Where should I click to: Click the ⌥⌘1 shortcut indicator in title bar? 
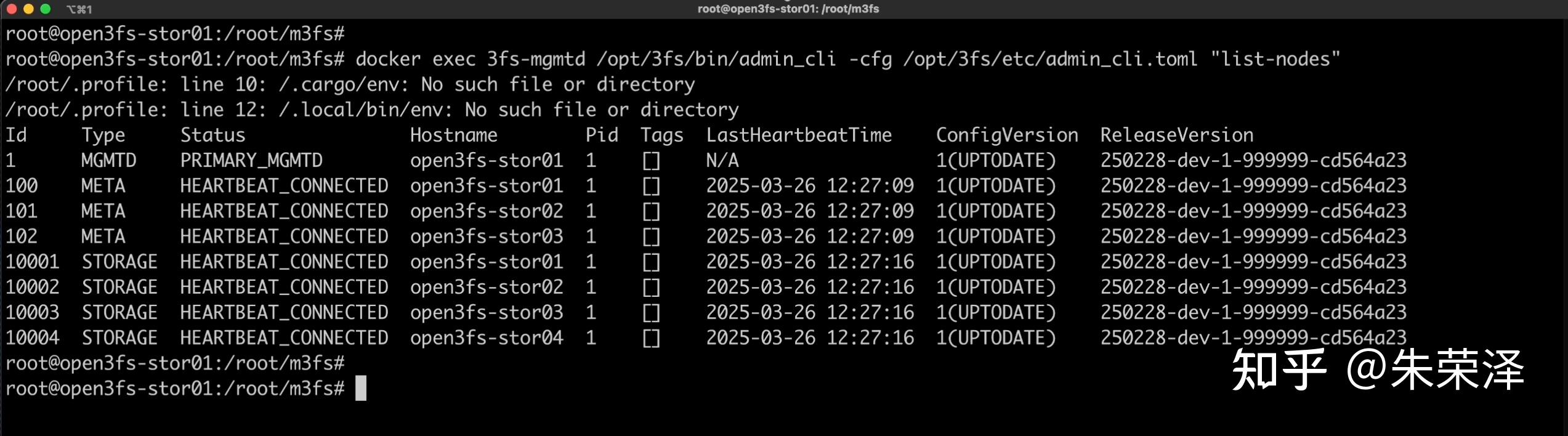[79, 10]
